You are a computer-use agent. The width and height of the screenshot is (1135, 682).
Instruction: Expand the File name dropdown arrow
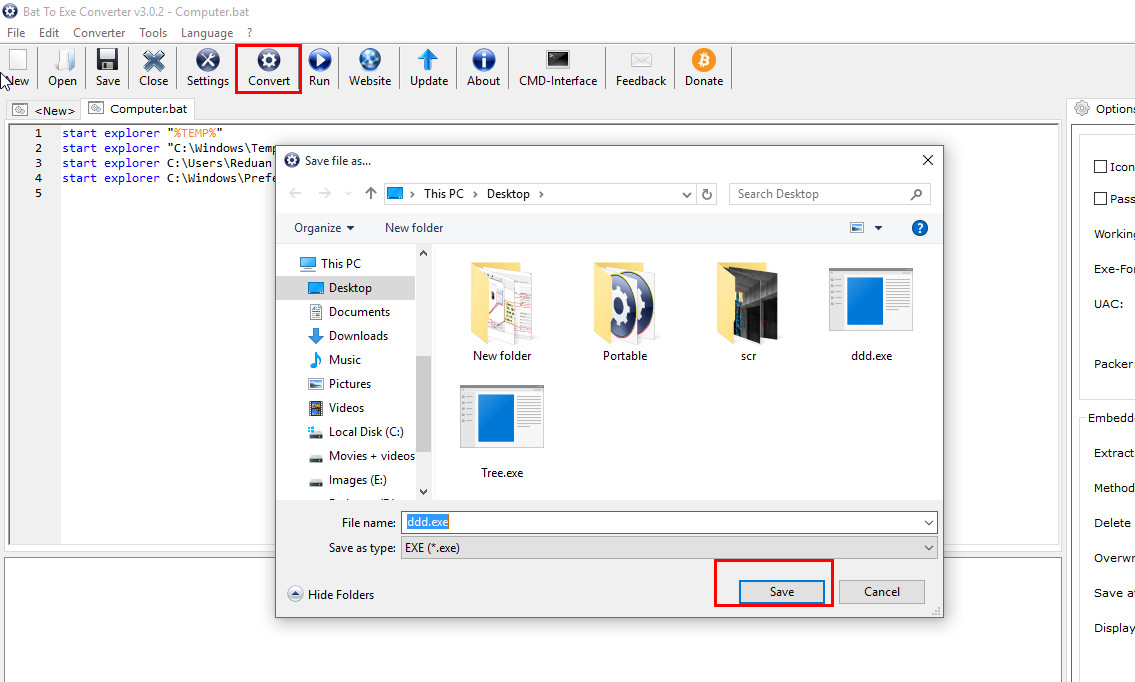coord(928,523)
